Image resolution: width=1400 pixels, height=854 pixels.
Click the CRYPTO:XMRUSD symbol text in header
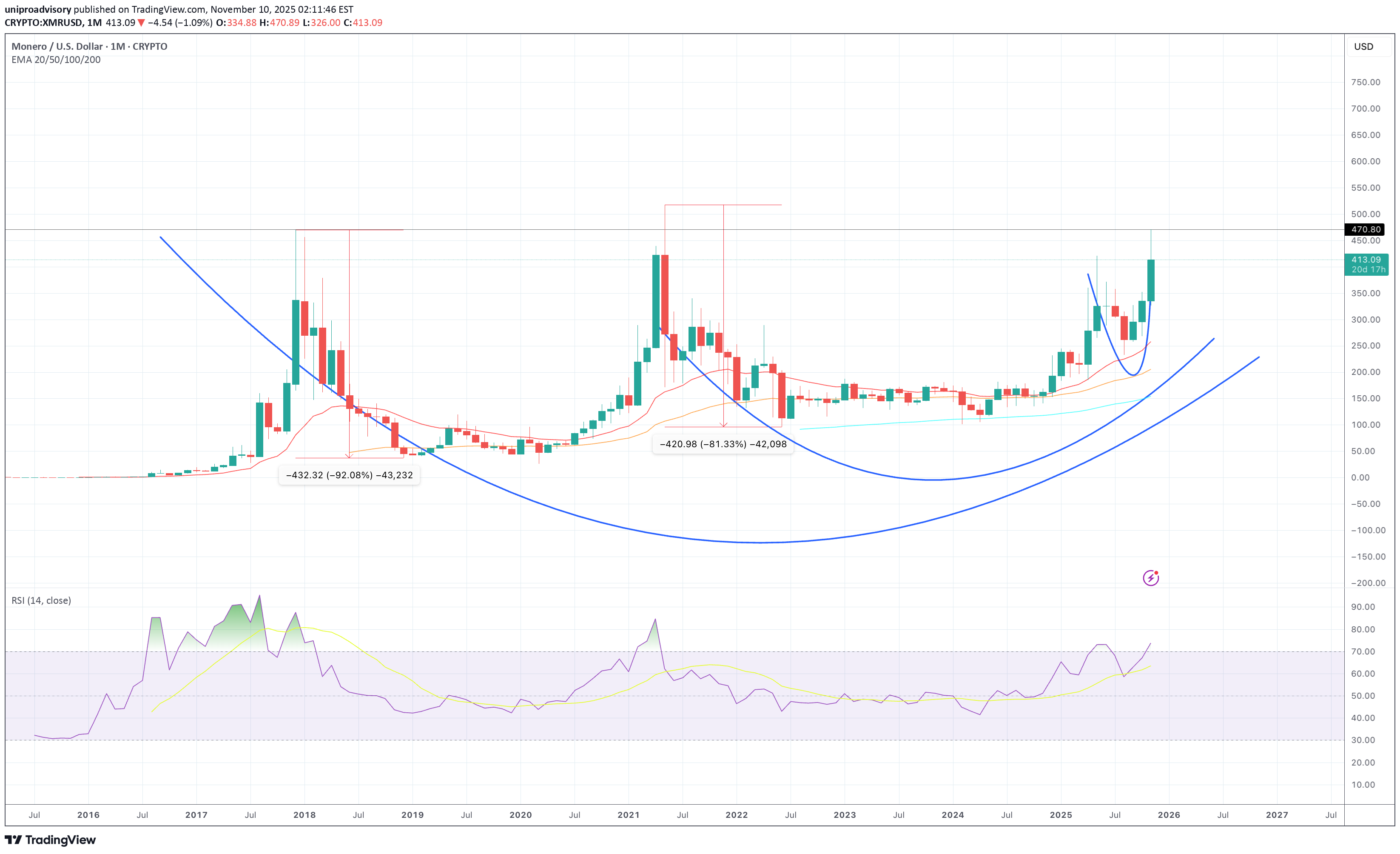[x=43, y=23]
